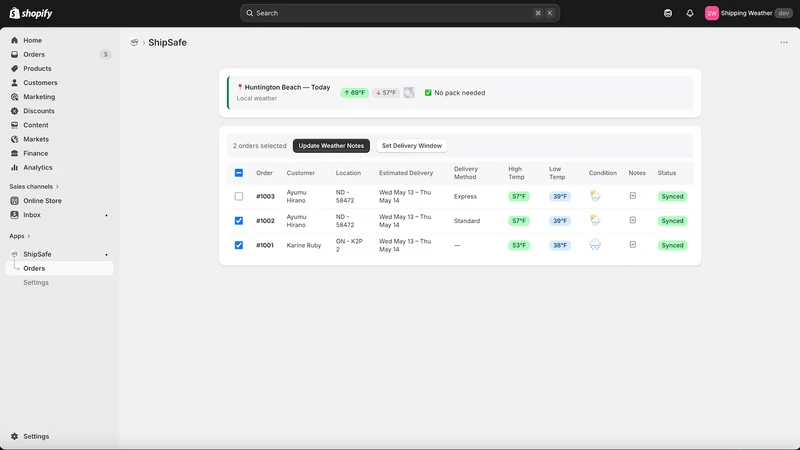800x450 pixels.
Task: Click the Huntington Beach — Today heading
Action: (287, 87)
